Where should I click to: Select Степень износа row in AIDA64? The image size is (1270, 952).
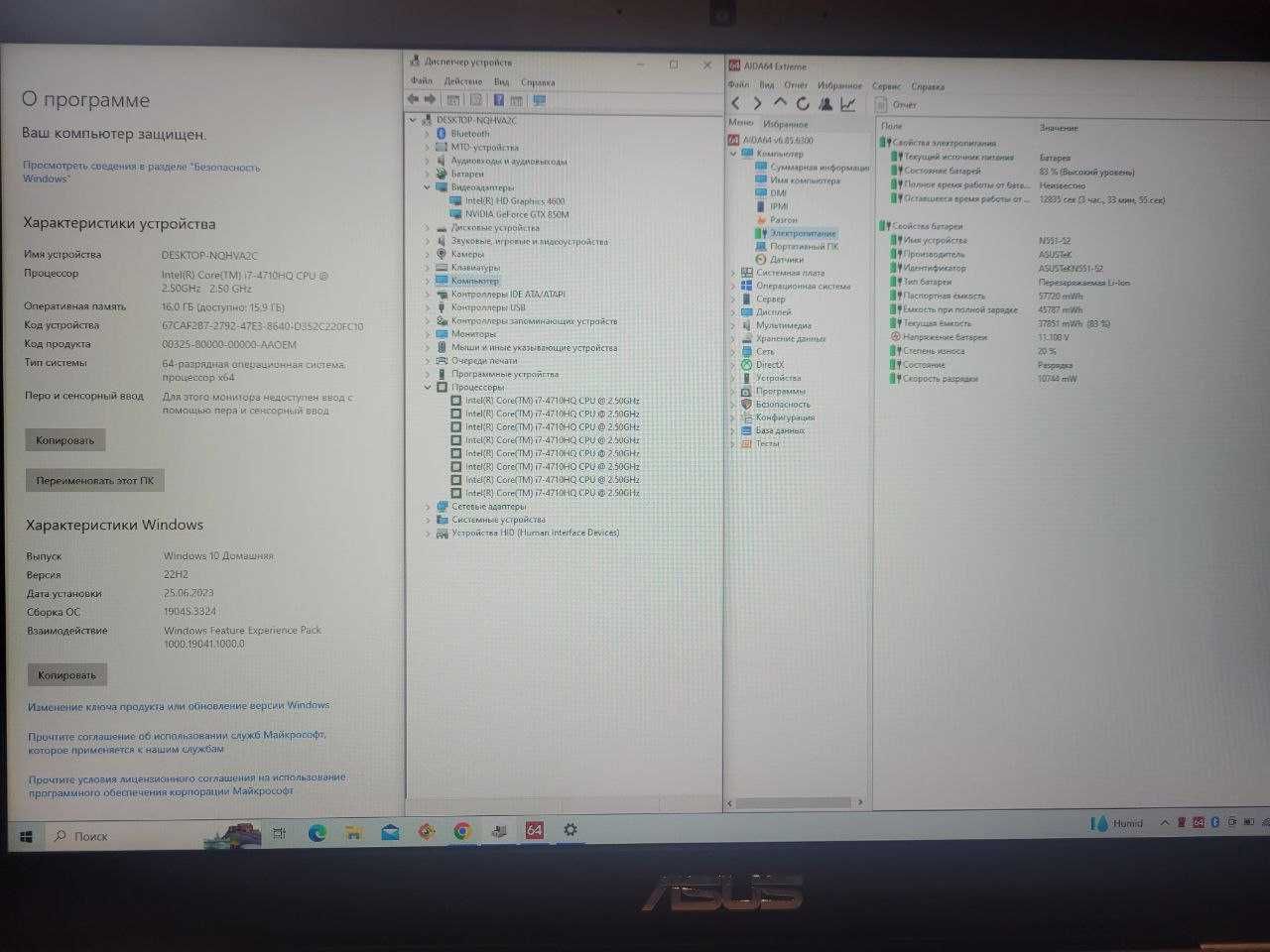pyautogui.click(x=934, y=351)
